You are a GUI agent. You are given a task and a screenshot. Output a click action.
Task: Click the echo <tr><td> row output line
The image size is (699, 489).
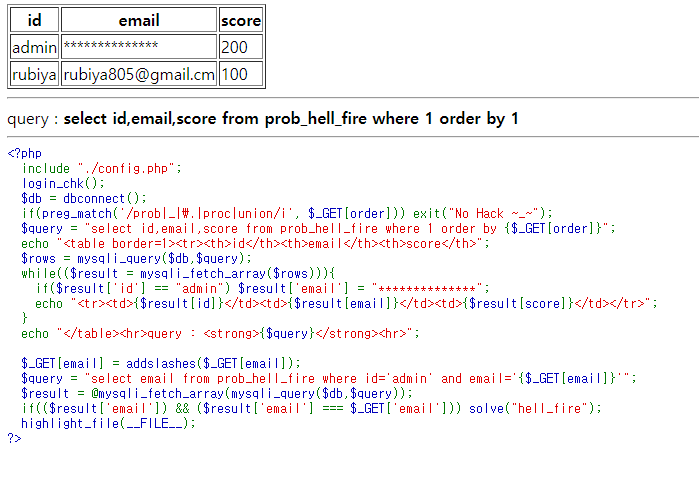[346, 304]
